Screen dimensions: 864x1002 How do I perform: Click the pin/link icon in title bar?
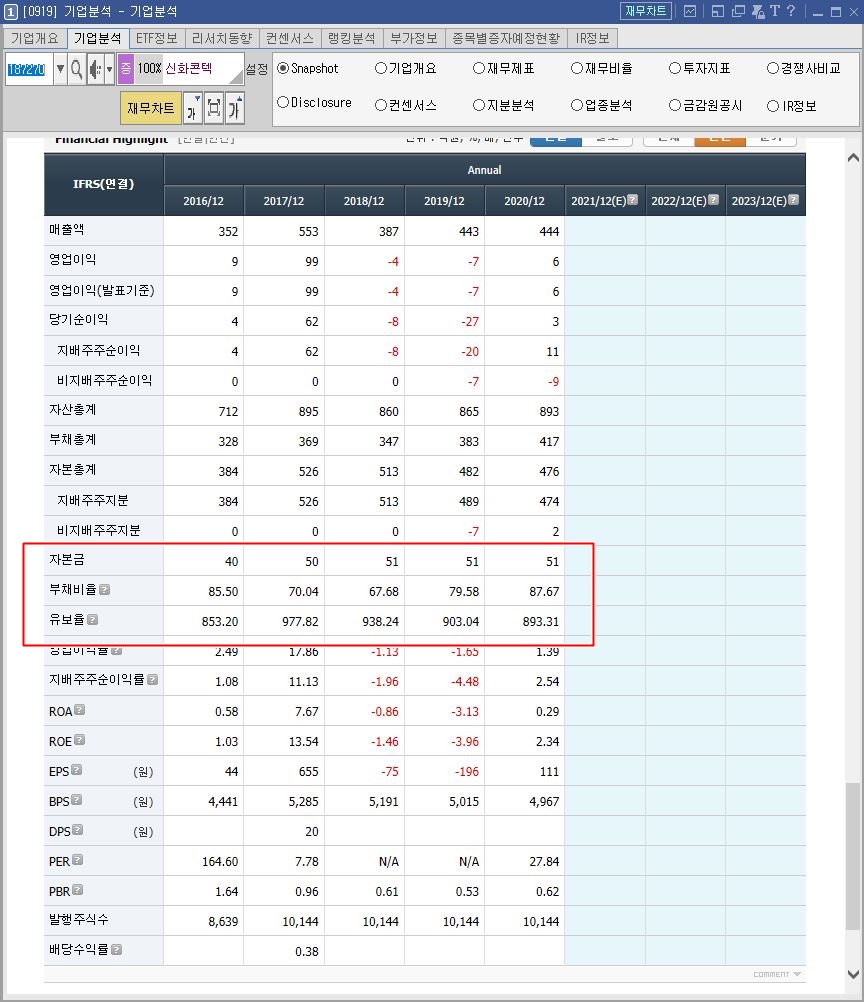[758, 11]
